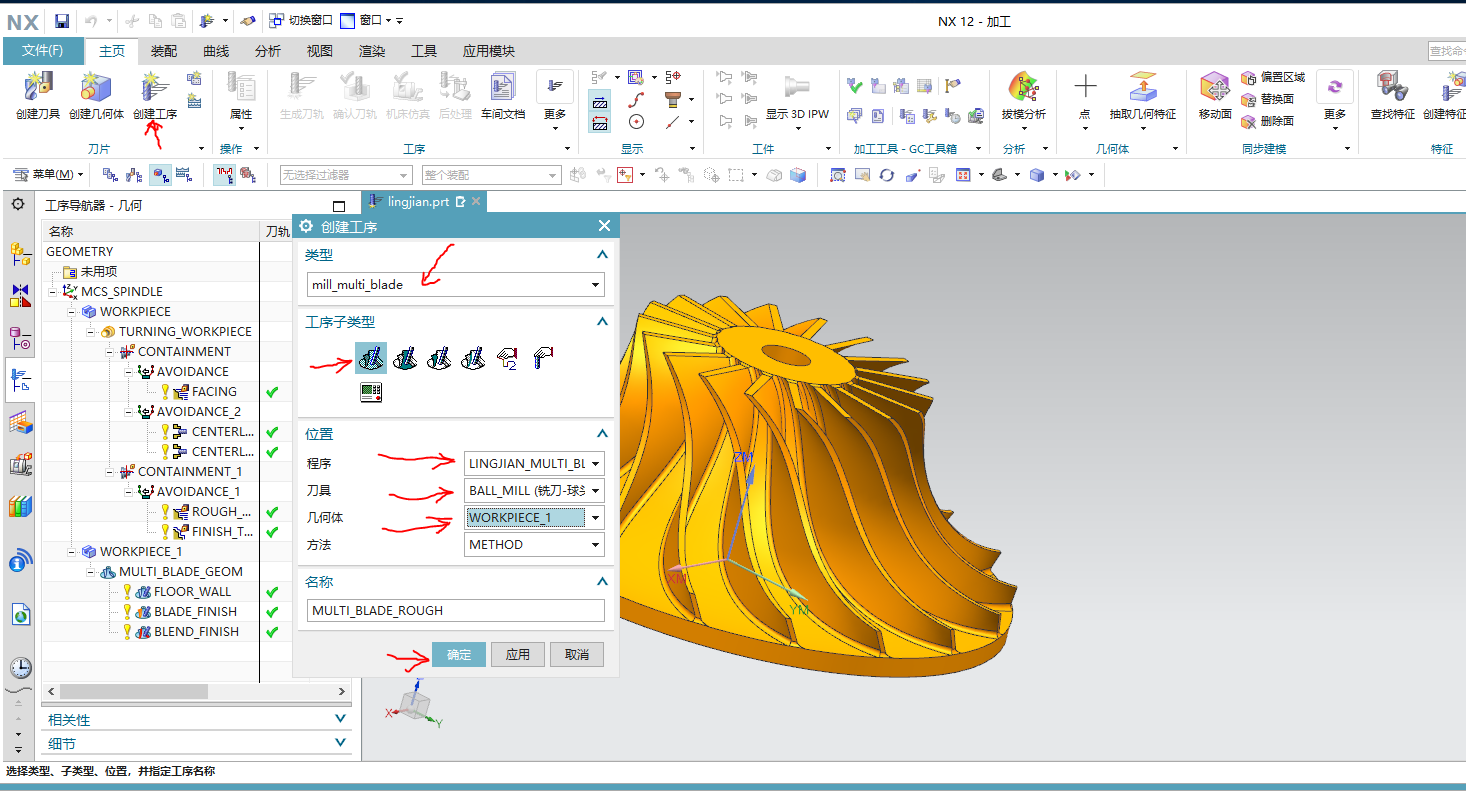This screenshot has height=791, width=1466.
Task: Click the 确定 button
Action: pyautogui.click(x=459, y=655)
